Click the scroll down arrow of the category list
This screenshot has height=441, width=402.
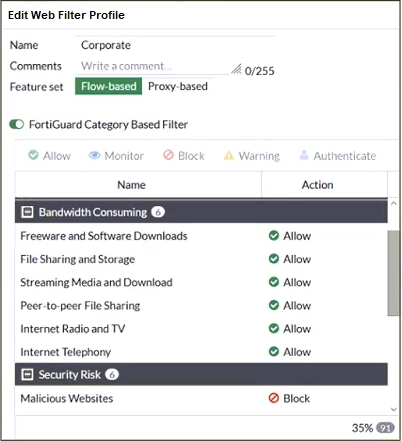[x=394, y=409]
